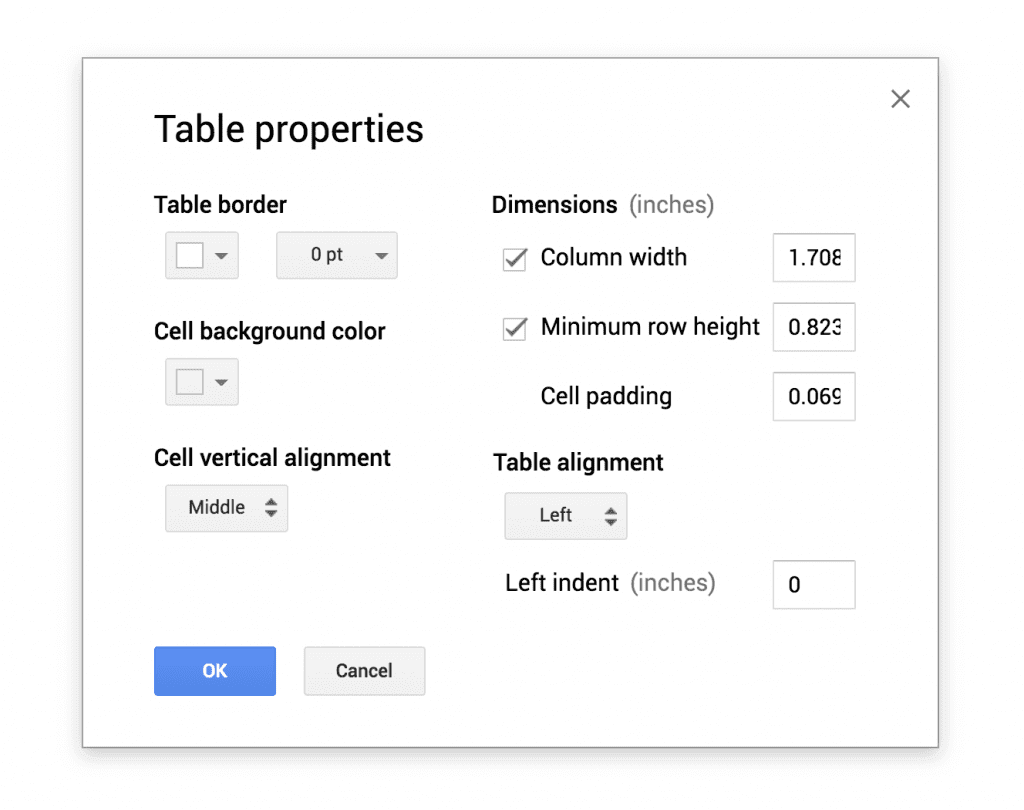Select the Column width value field
The width and height of the screenshot is (1024, 810).
coord(813,258)
